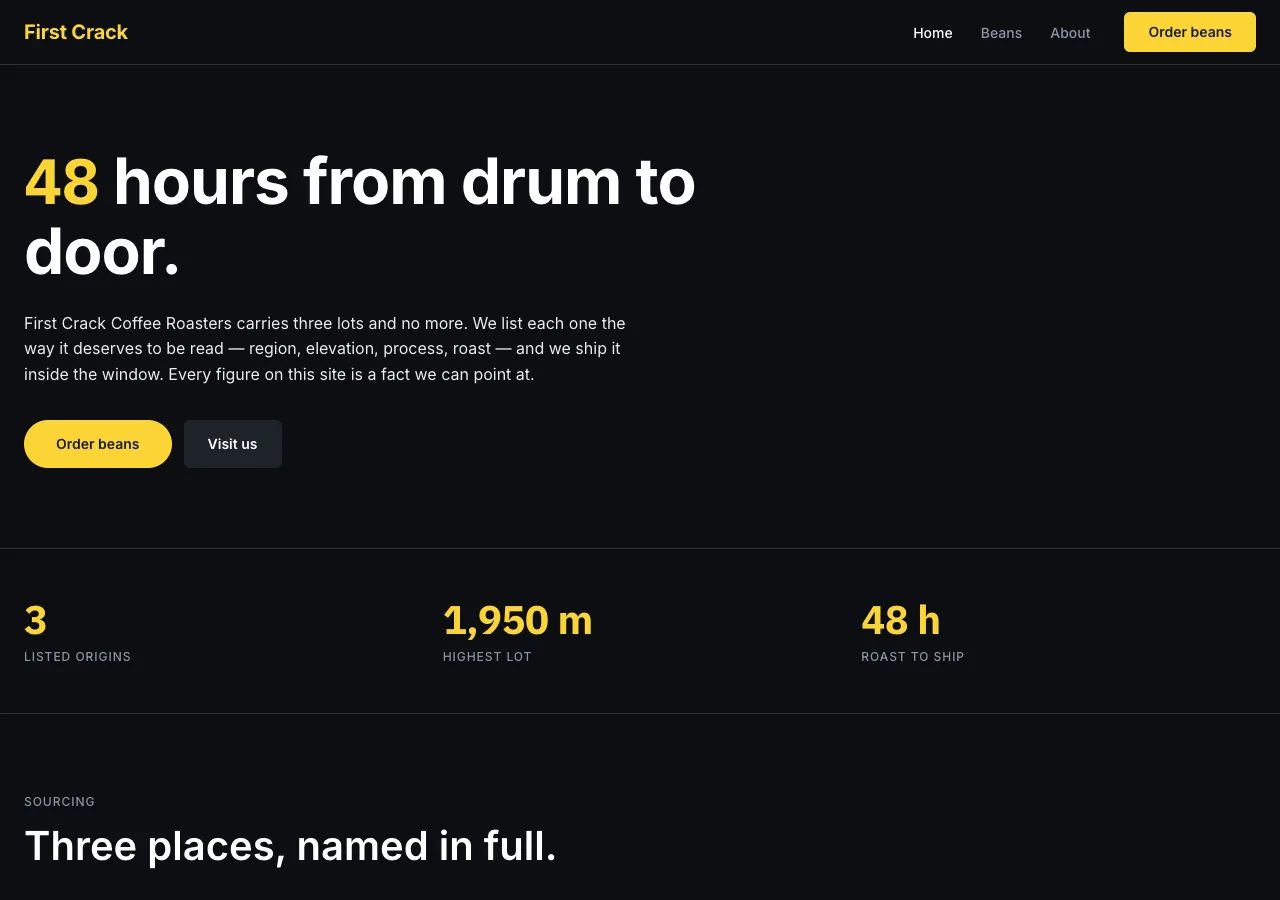
Task: Click the 'hours from drum to' headline text
Action: click(404, 182)
